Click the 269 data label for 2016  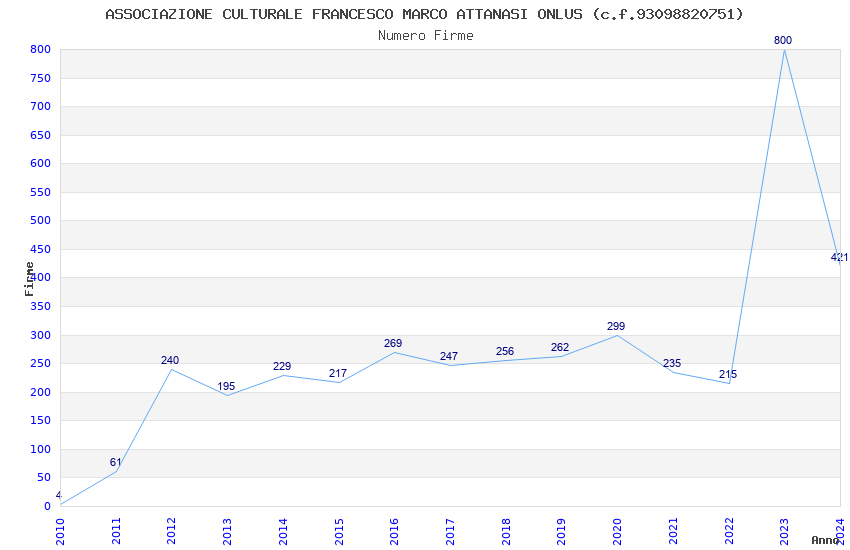coord(393,343)
